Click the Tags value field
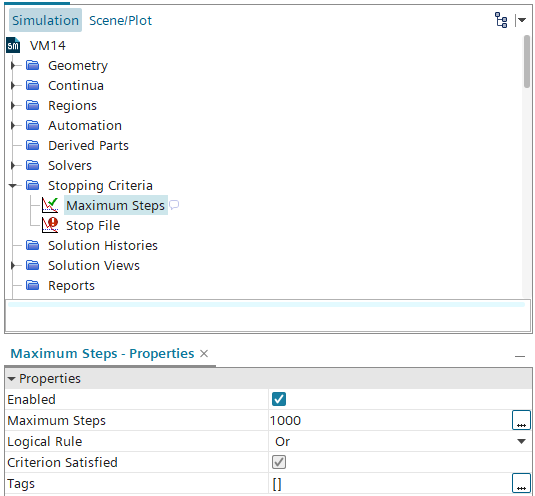 tap(390, 483)
